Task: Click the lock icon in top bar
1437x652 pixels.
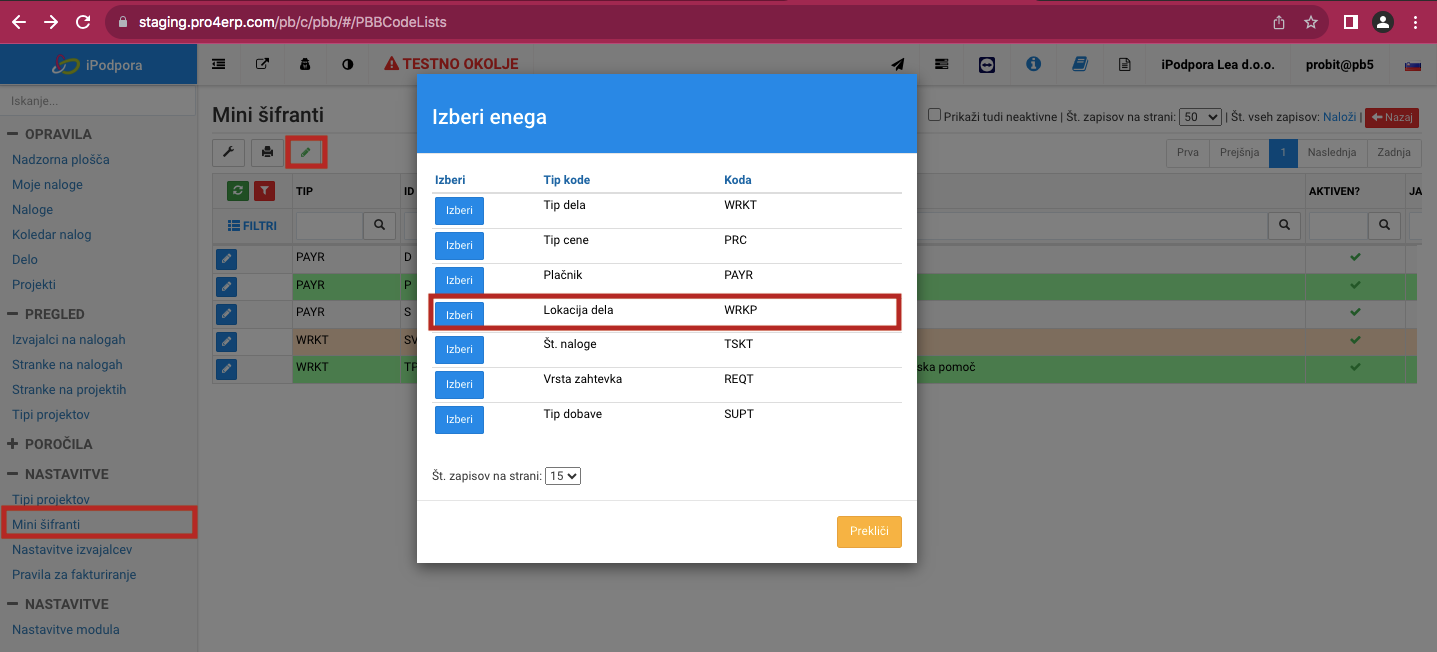Action: [x=305, y=64]
